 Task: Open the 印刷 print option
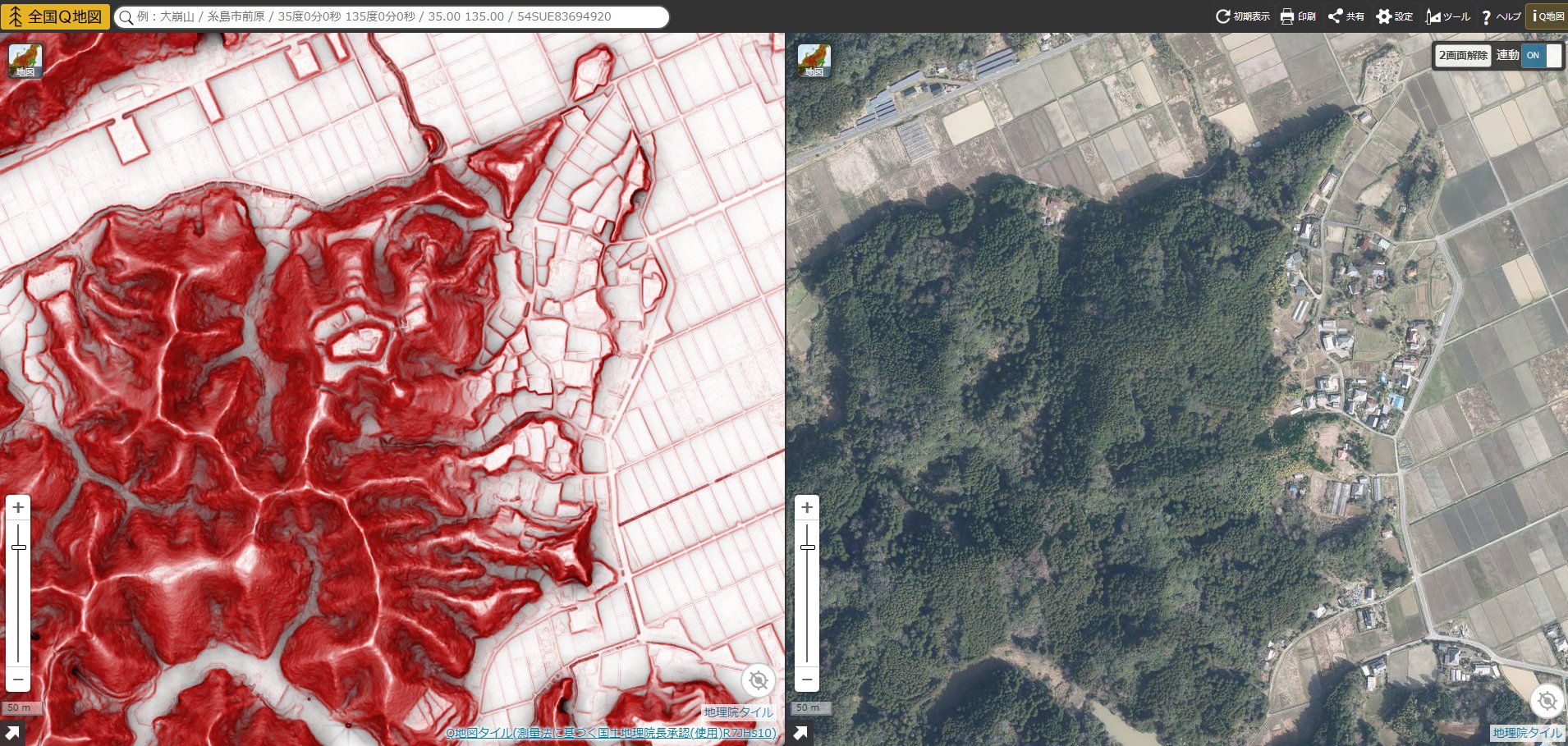pos(1298,16)
